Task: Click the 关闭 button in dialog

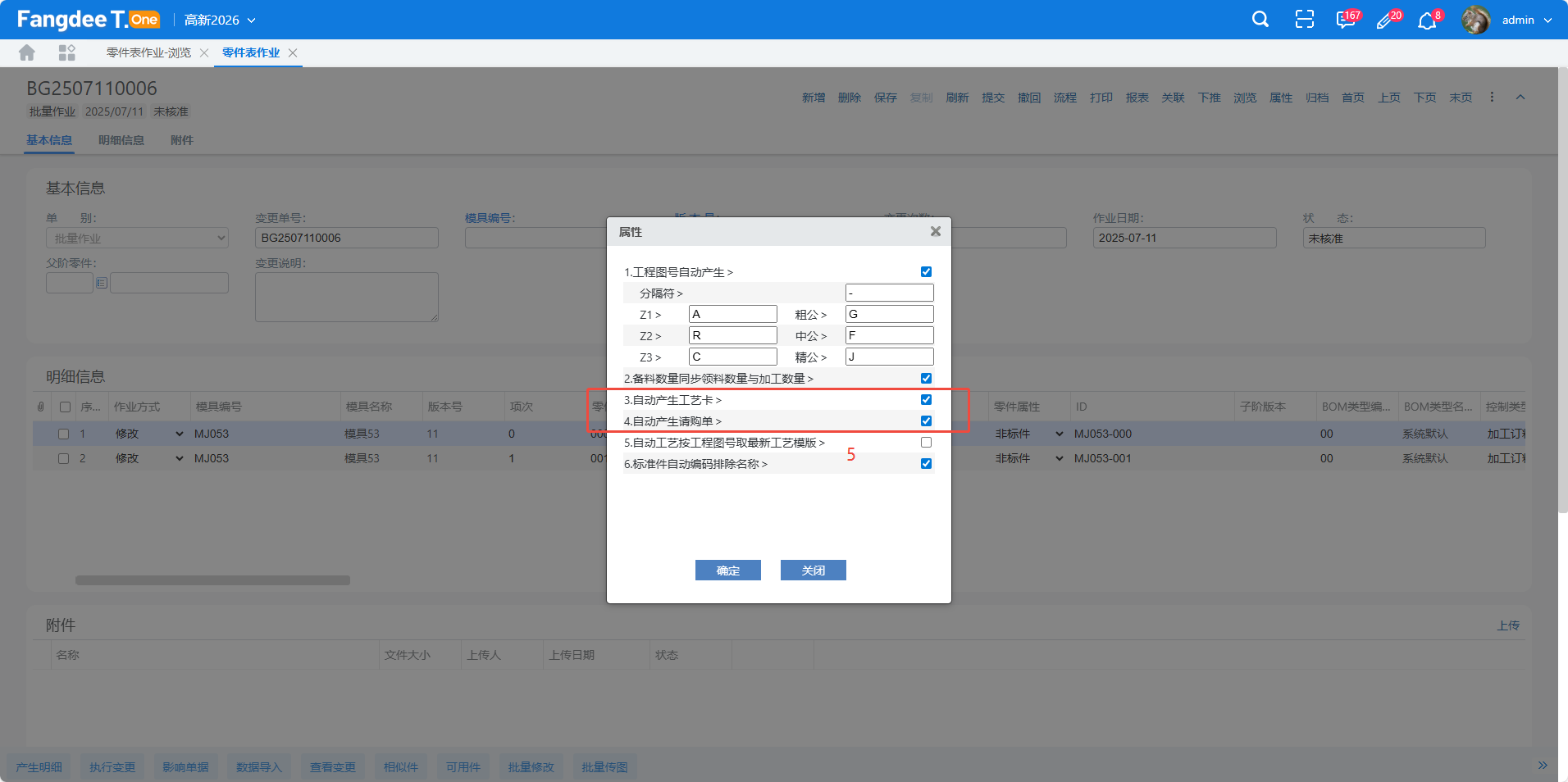Action: pos(813,571)
